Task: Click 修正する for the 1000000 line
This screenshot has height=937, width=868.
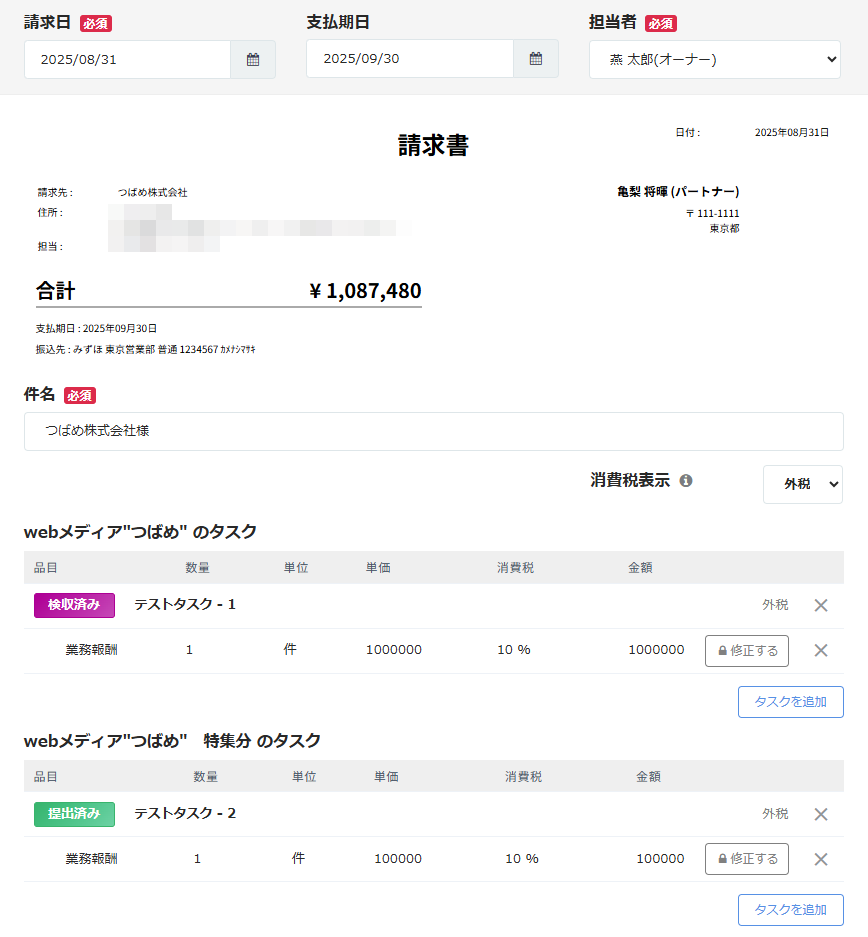Action: pyautogui.click(x=747, y=651)
